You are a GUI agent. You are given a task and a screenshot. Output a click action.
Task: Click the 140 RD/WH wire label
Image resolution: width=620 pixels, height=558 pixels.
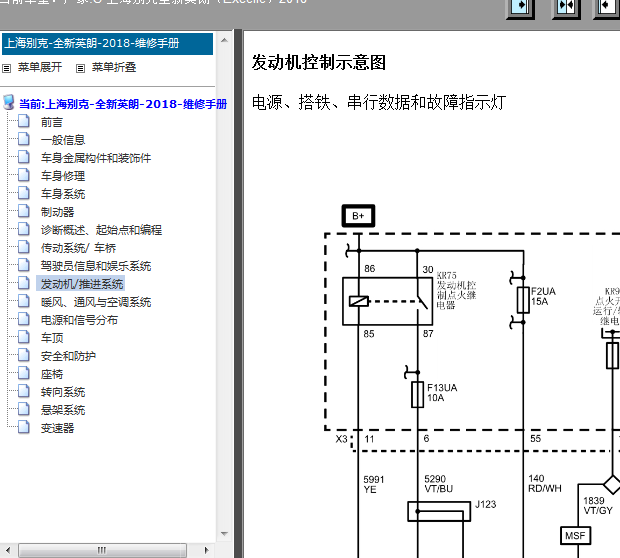point(544,484)
